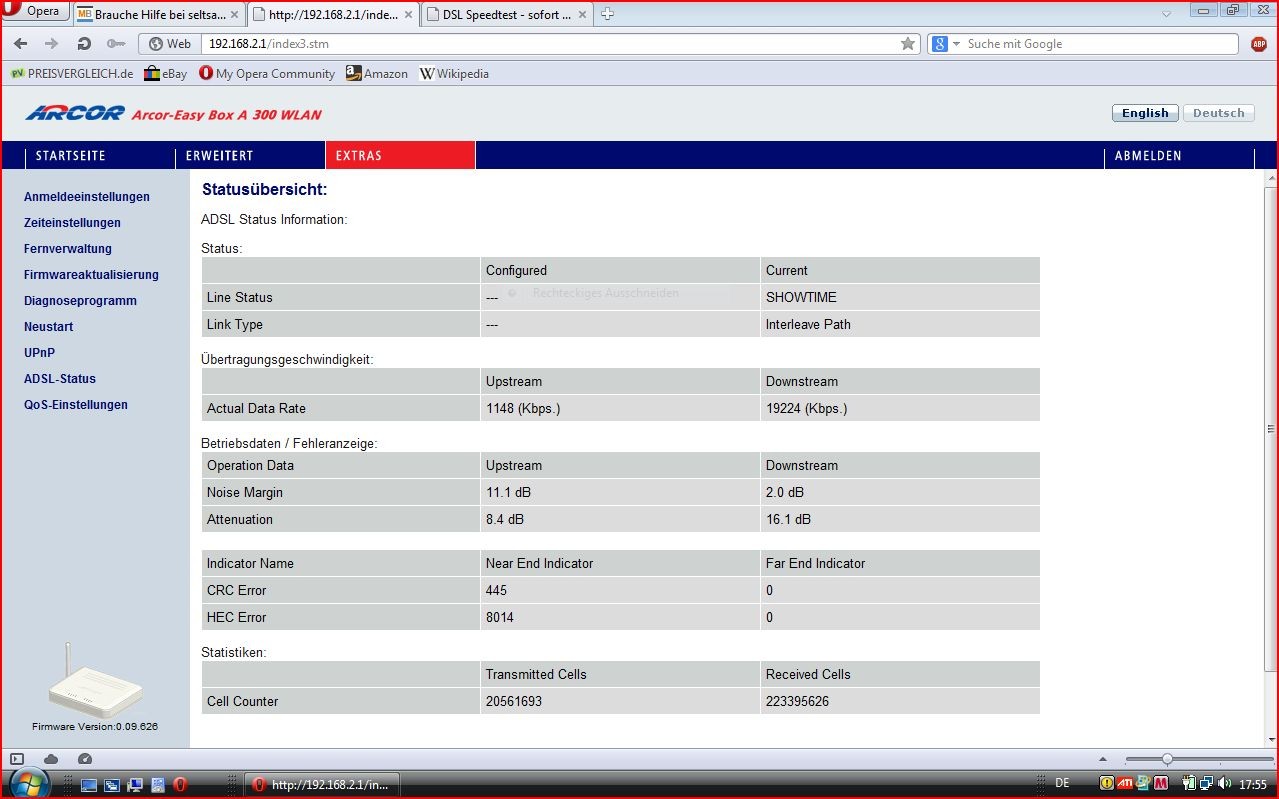This screenshot has height=799, width=1279.
Task: Open the volume speaker tray icon
Action: pyautogui.click(x=1224, y=783)
